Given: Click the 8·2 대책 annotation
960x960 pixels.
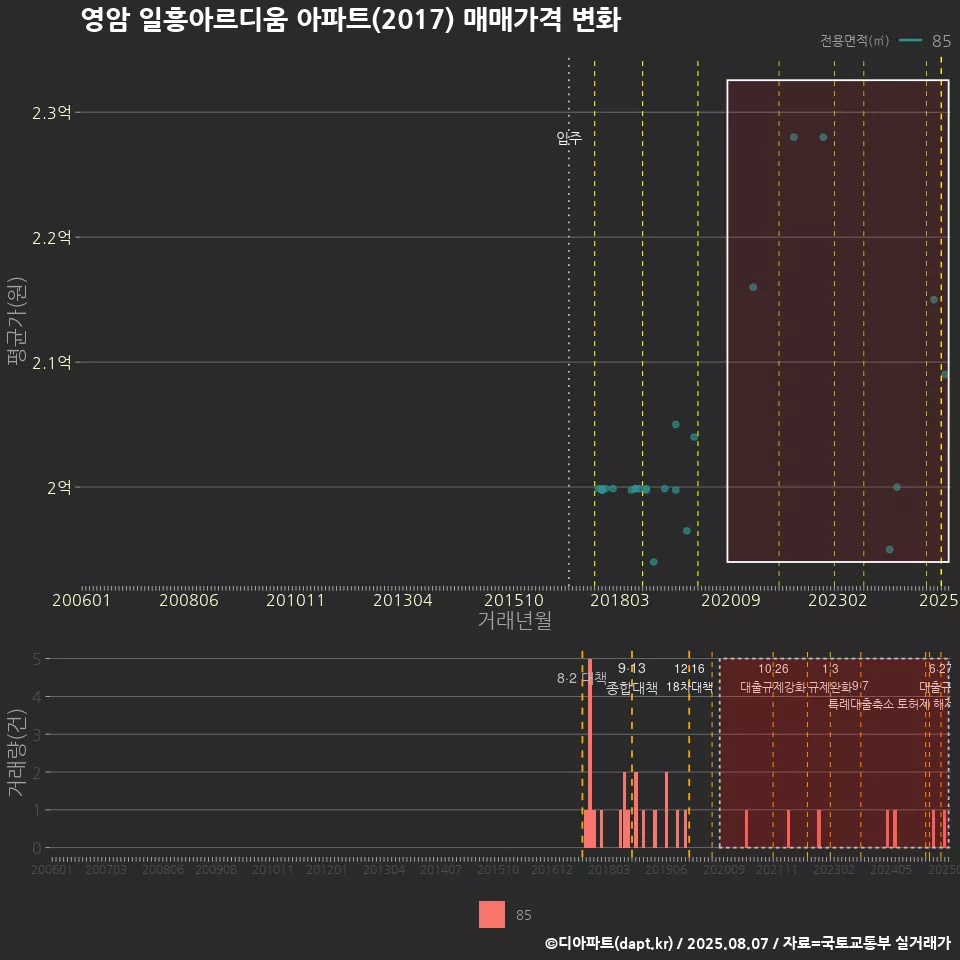Looking at the screenshot, I should [582, 678].
